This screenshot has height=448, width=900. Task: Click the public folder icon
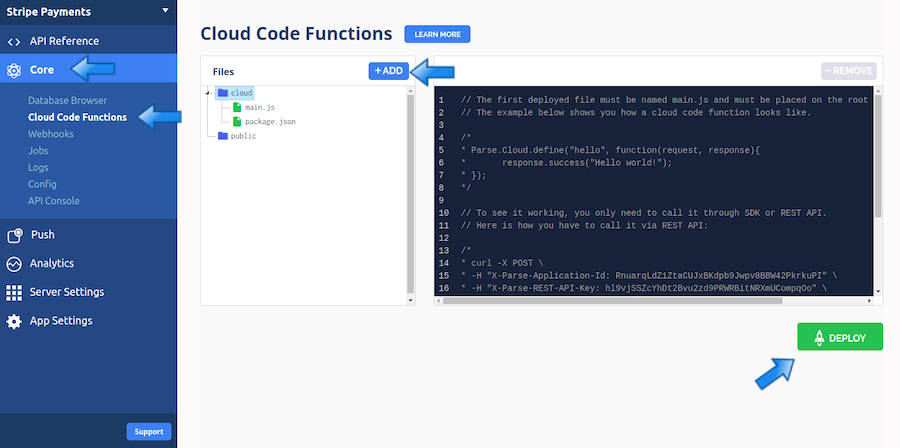pos(223,136)
